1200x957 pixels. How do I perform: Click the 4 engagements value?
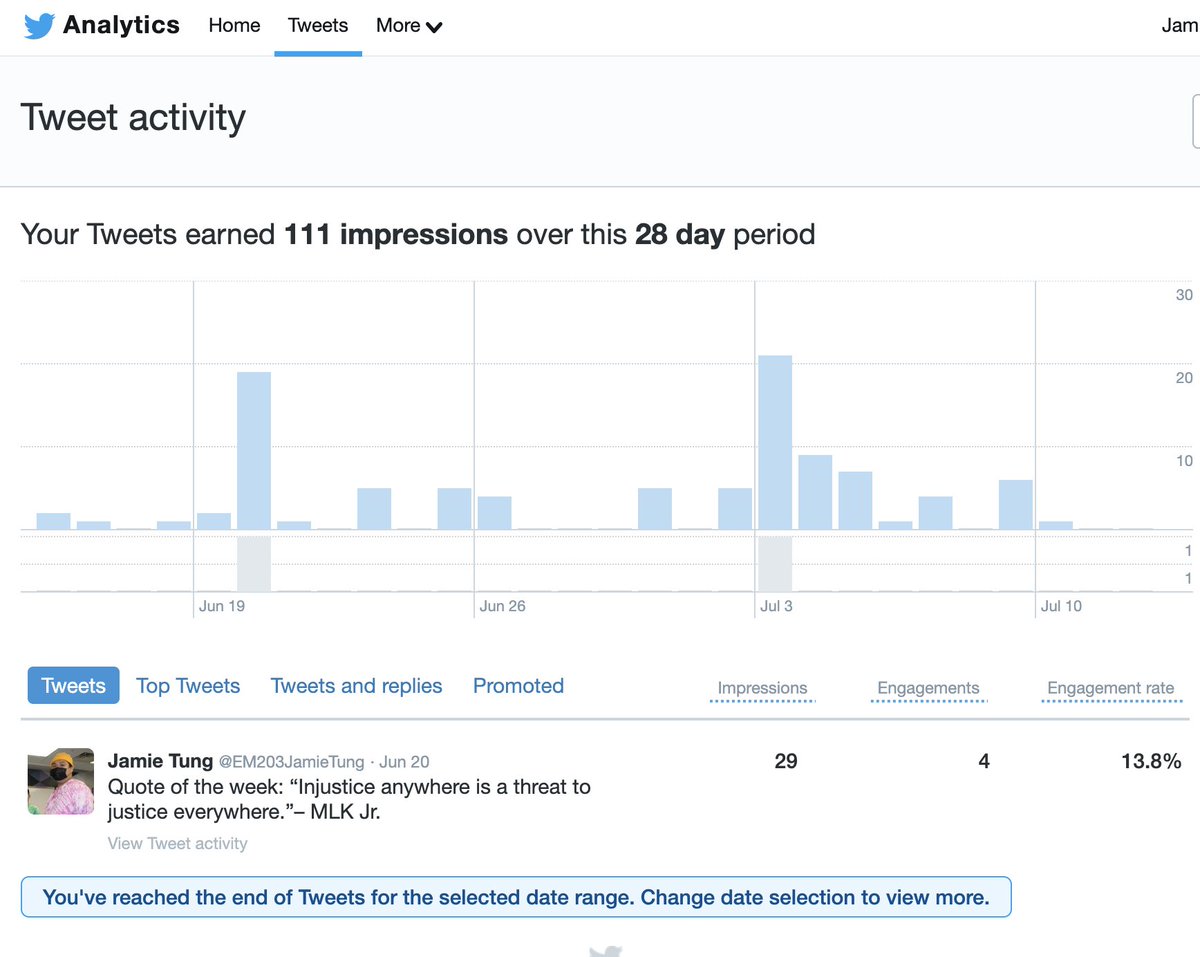[x=984, y=762]
